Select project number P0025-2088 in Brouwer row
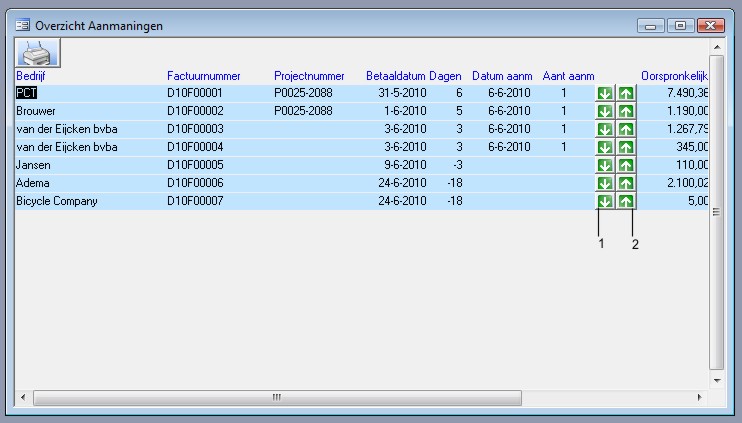 point(303,111)
